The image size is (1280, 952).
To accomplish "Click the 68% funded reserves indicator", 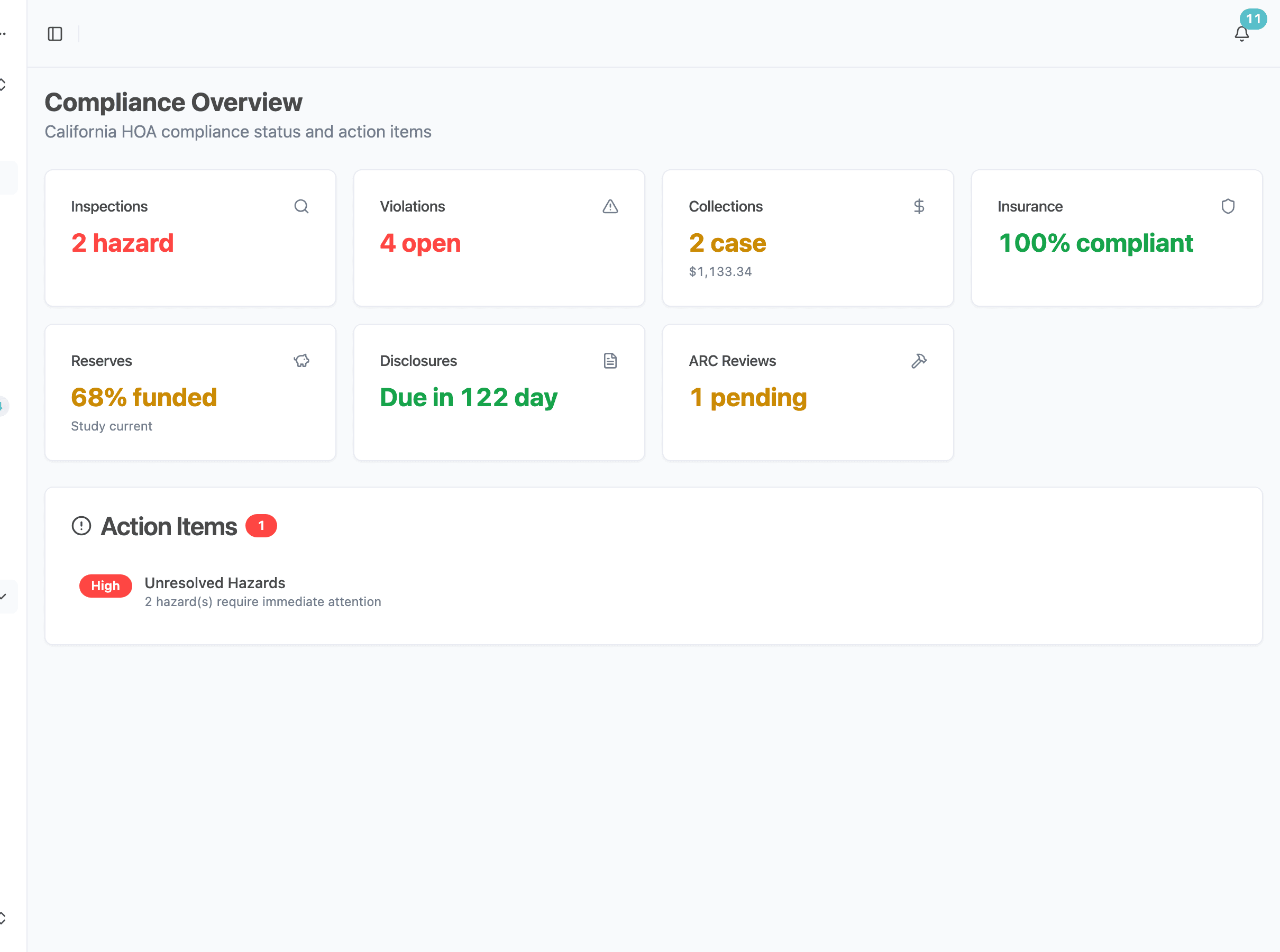I will 143,397.
